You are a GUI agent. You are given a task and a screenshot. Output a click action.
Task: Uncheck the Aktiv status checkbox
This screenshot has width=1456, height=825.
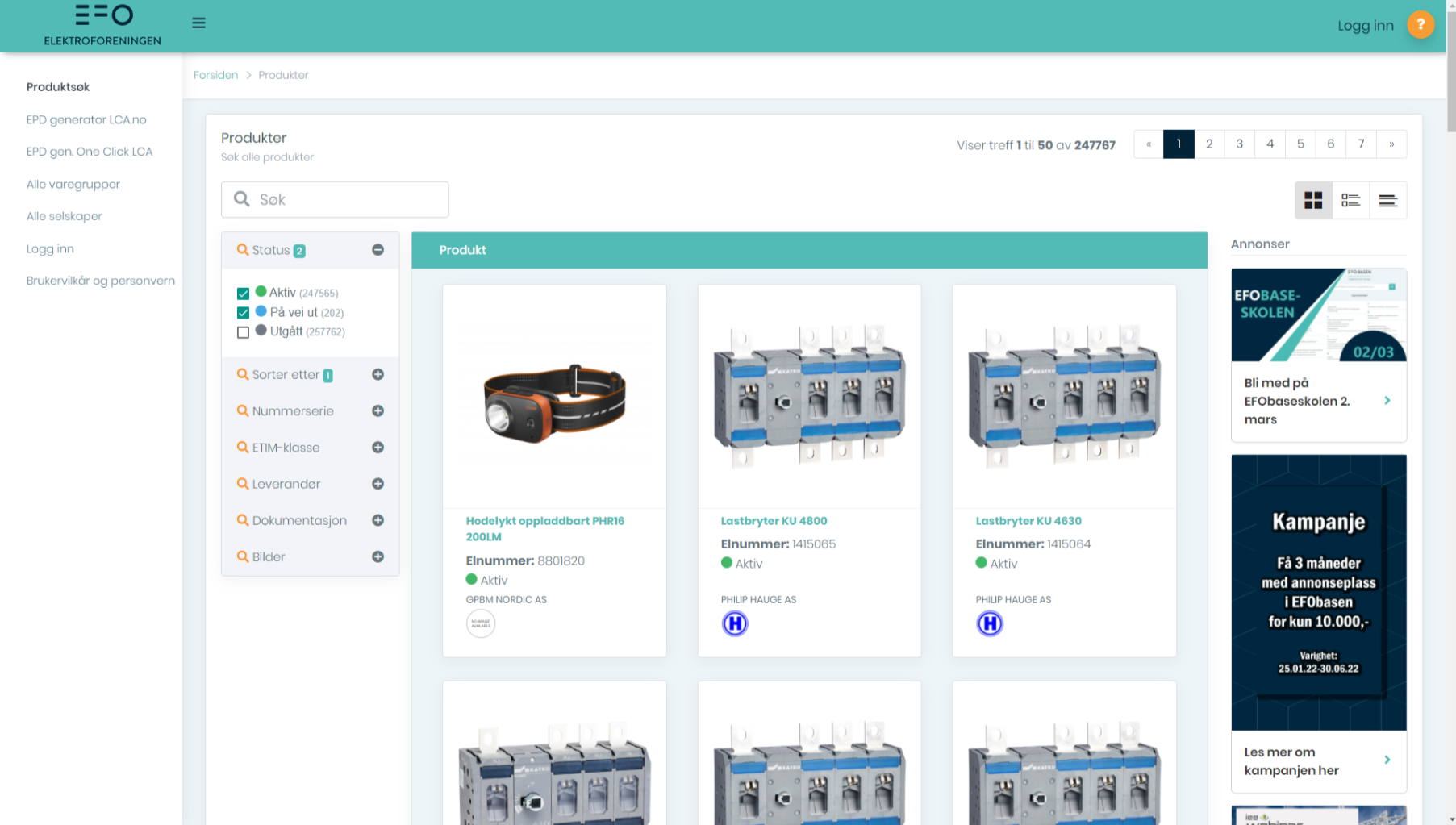click(243, 294)
